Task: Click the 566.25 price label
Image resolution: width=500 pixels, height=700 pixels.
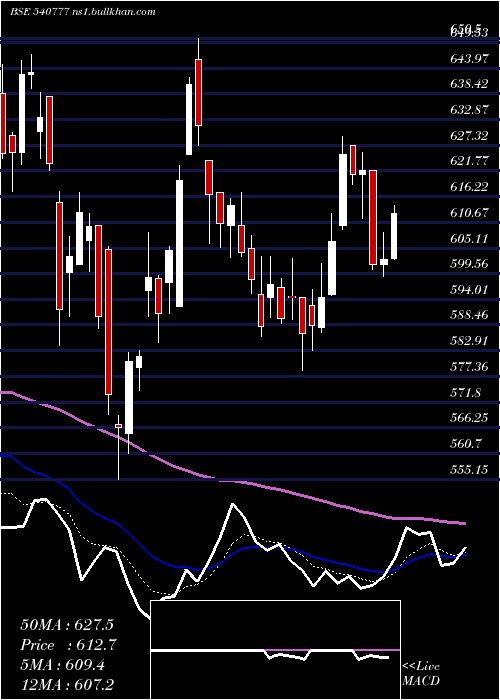Action: [x=470, y=418]
